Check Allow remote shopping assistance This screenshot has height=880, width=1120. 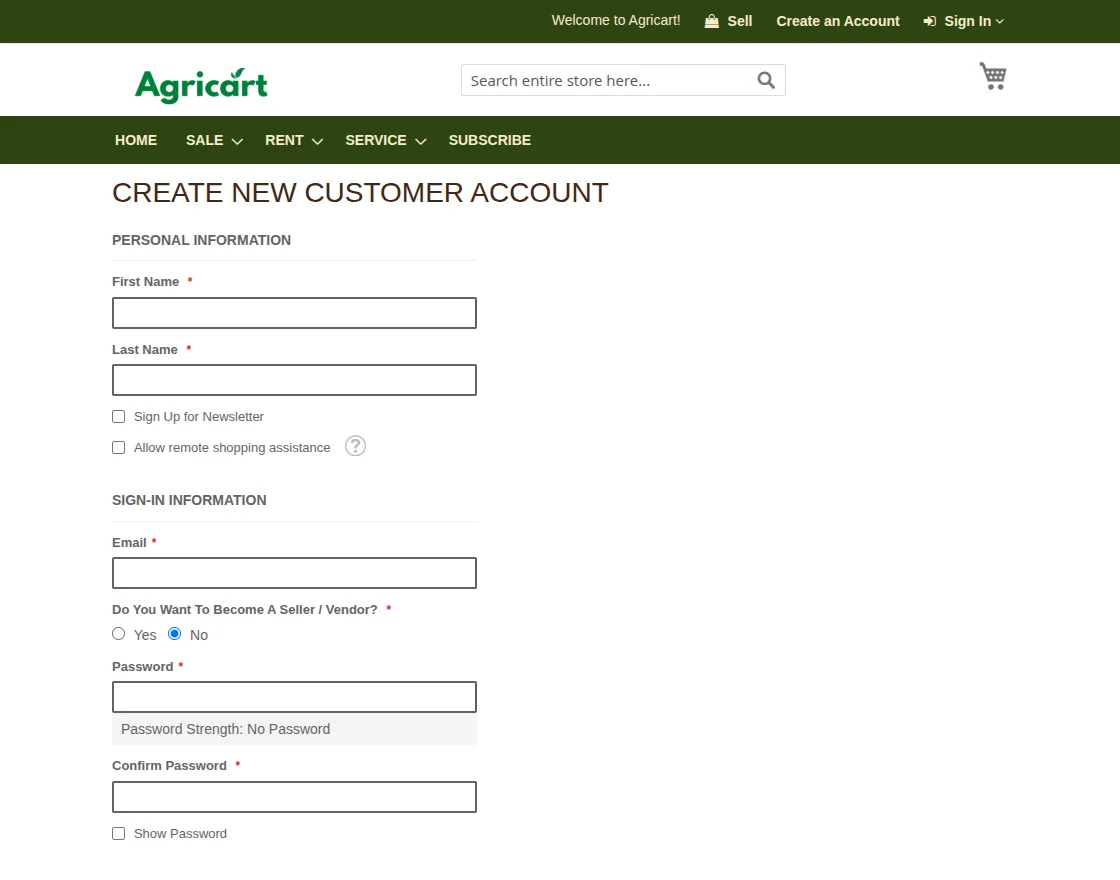click(118, 447)
